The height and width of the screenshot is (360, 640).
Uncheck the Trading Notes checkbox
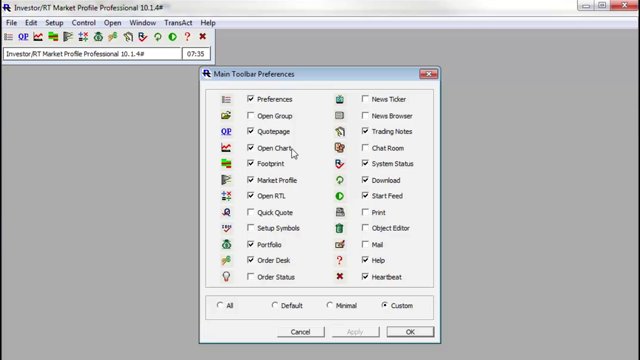click(365, 131)
